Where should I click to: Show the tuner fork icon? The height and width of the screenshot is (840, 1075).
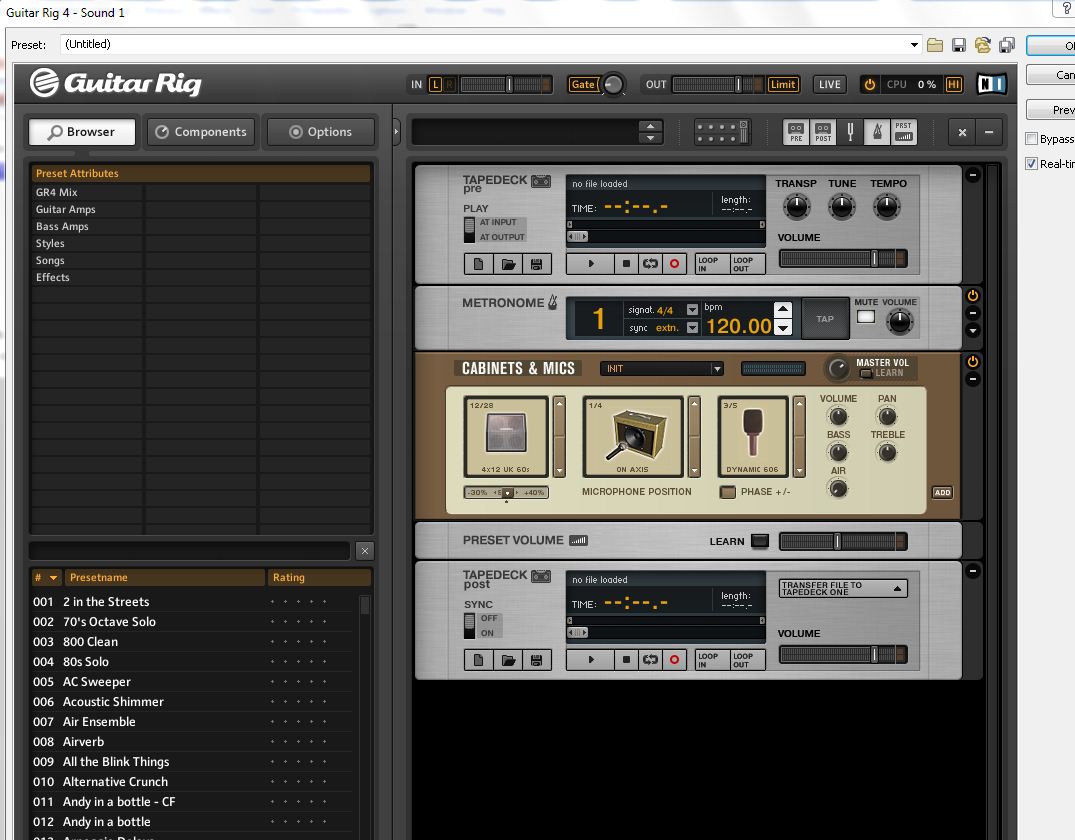(850, 132)
